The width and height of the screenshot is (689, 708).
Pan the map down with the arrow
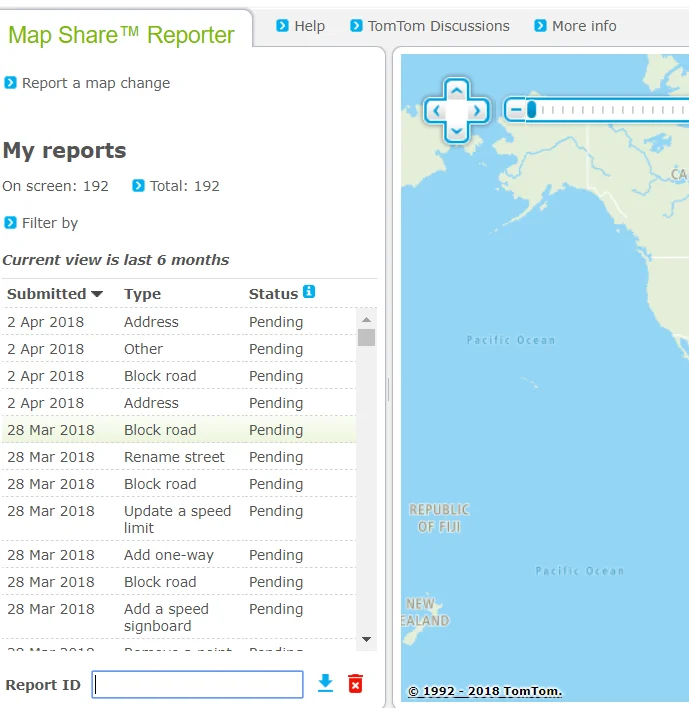457,131
